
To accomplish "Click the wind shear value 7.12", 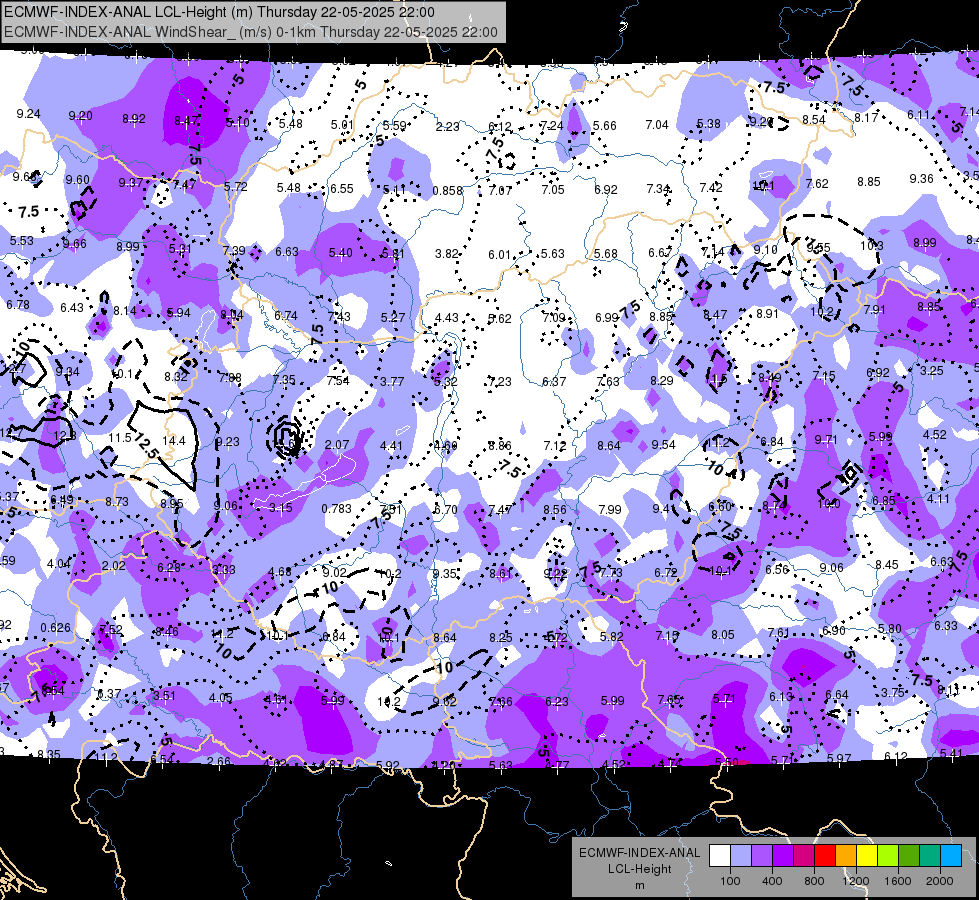I will pos(554,446).
